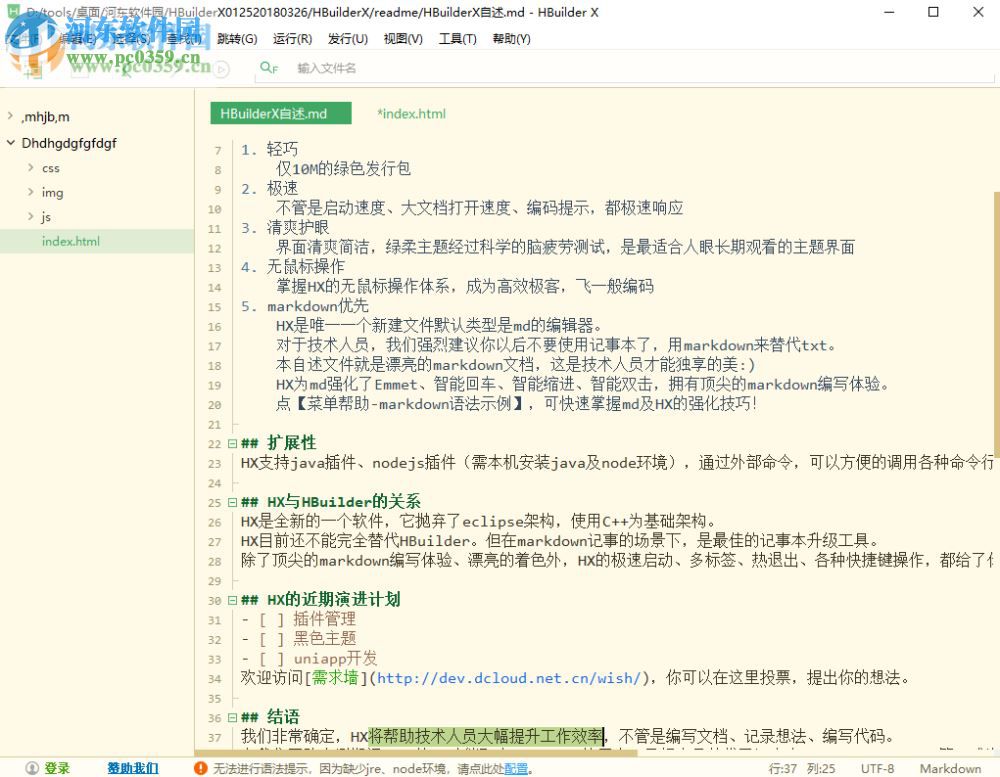This screenshot has width=1000, height=777.
Task: Click the '4. 无鼠标操作' list item text
Action: click(293, 267)
